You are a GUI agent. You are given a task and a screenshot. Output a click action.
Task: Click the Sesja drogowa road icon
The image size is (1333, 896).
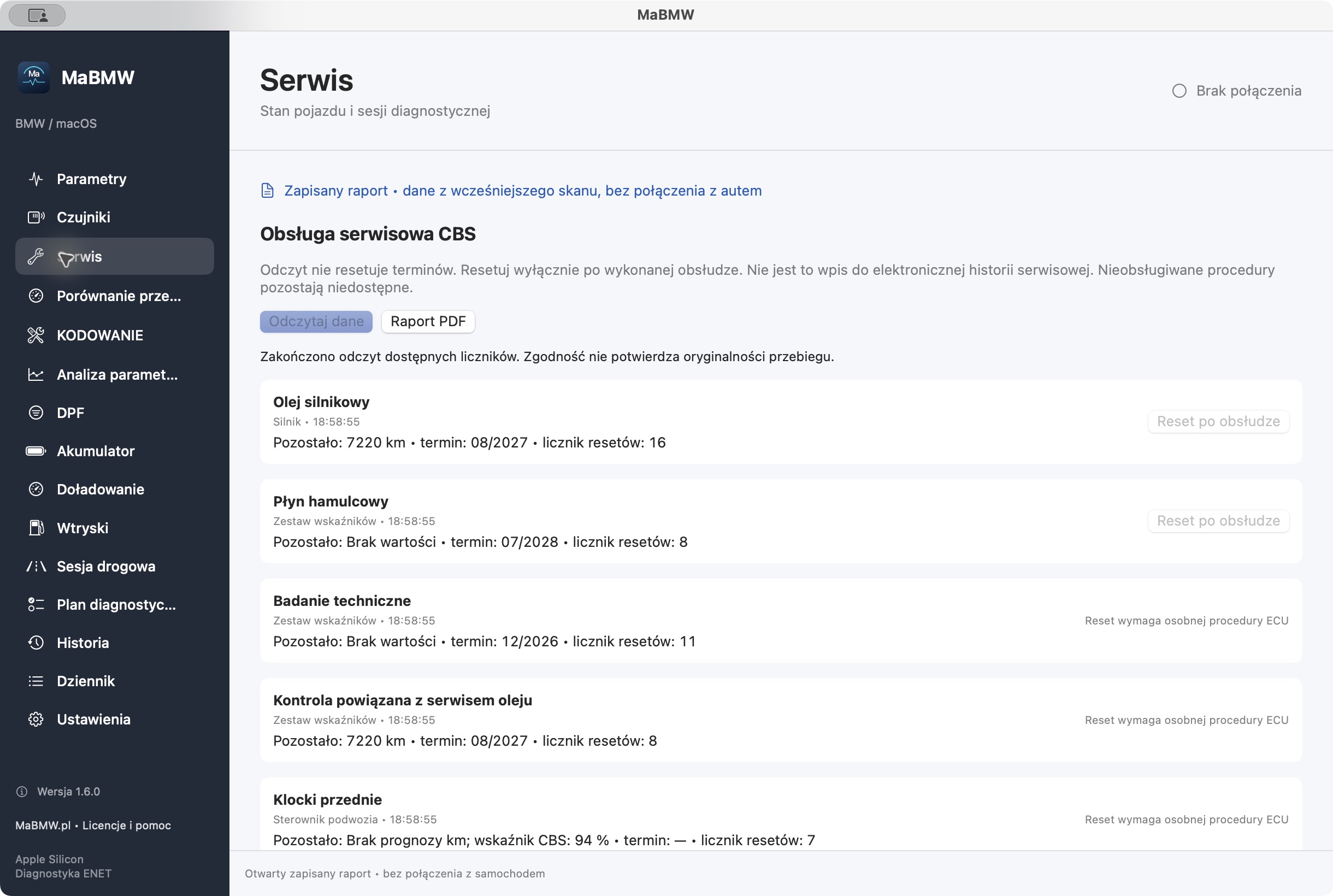pos(36,565)
